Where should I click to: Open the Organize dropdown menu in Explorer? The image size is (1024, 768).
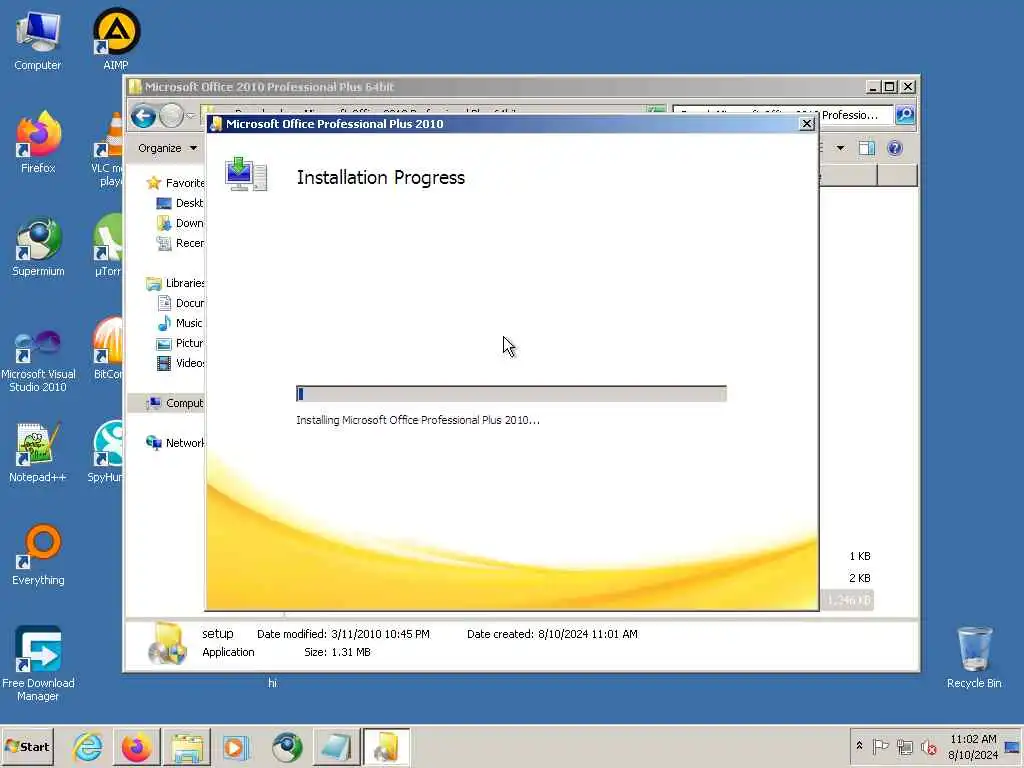[167, 148]
